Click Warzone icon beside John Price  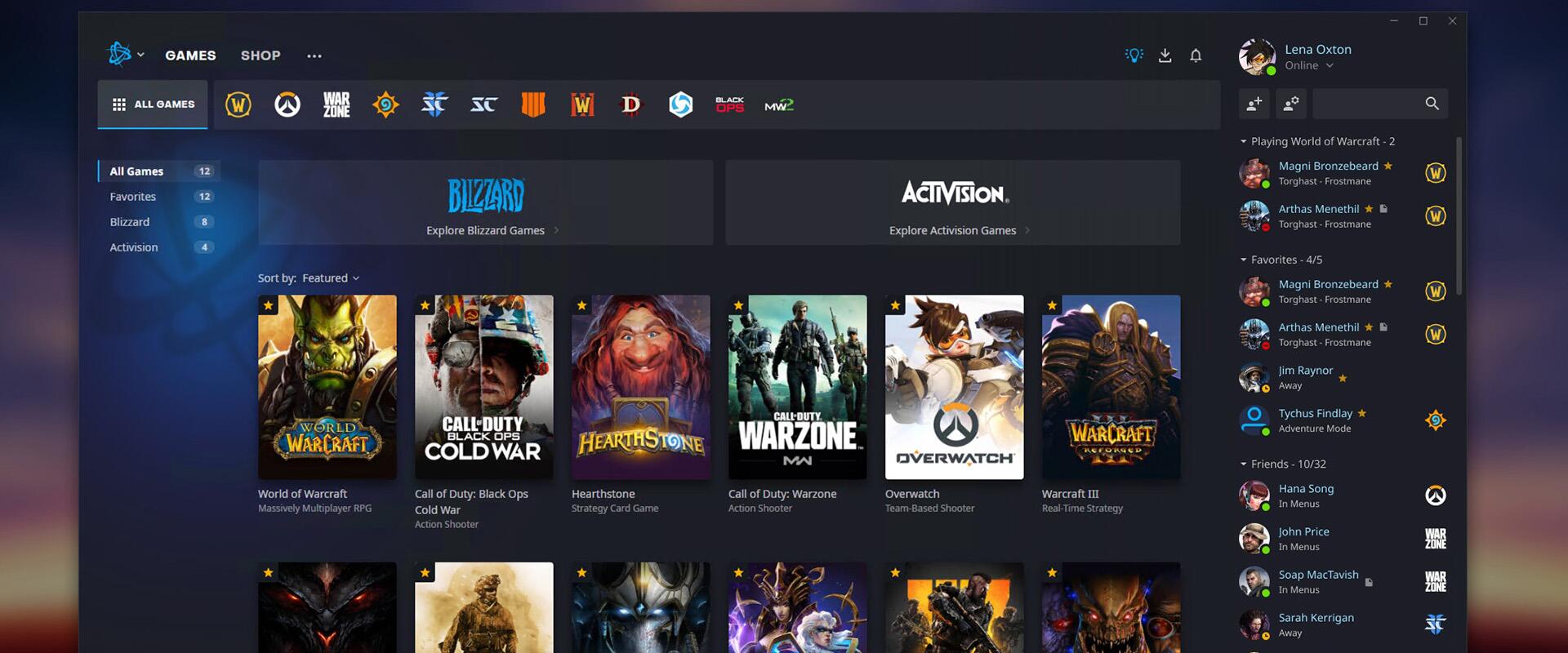click(x=1436, y=539)
